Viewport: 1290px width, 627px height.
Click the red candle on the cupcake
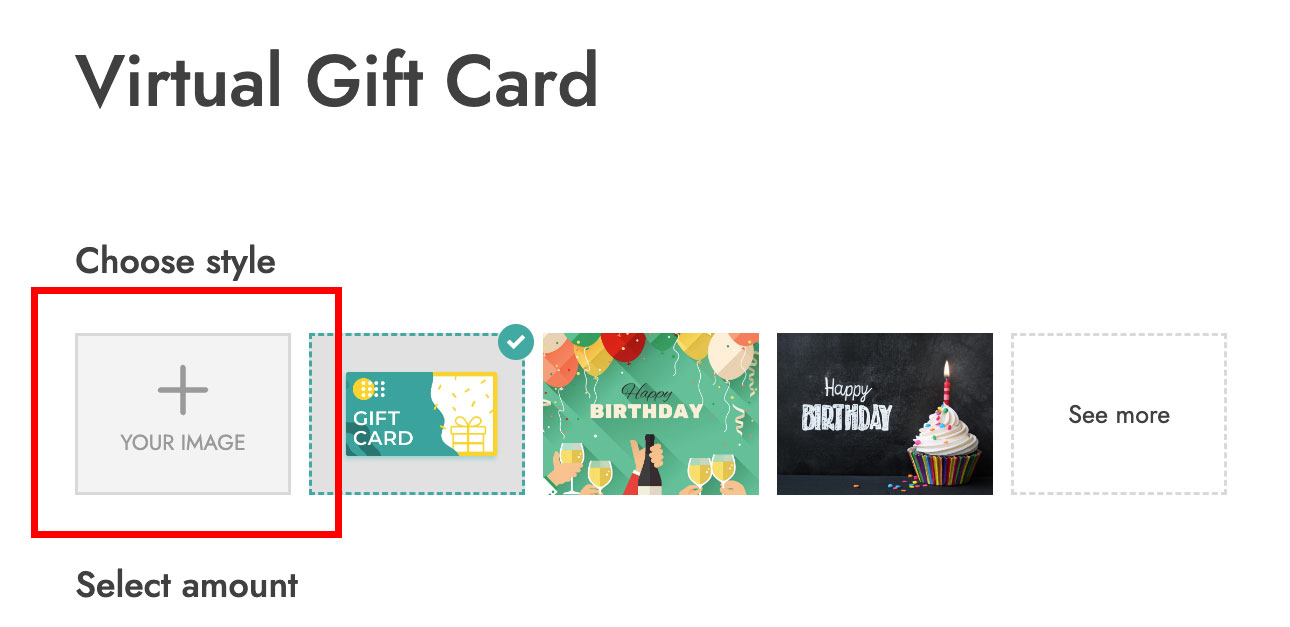(946, 384)
